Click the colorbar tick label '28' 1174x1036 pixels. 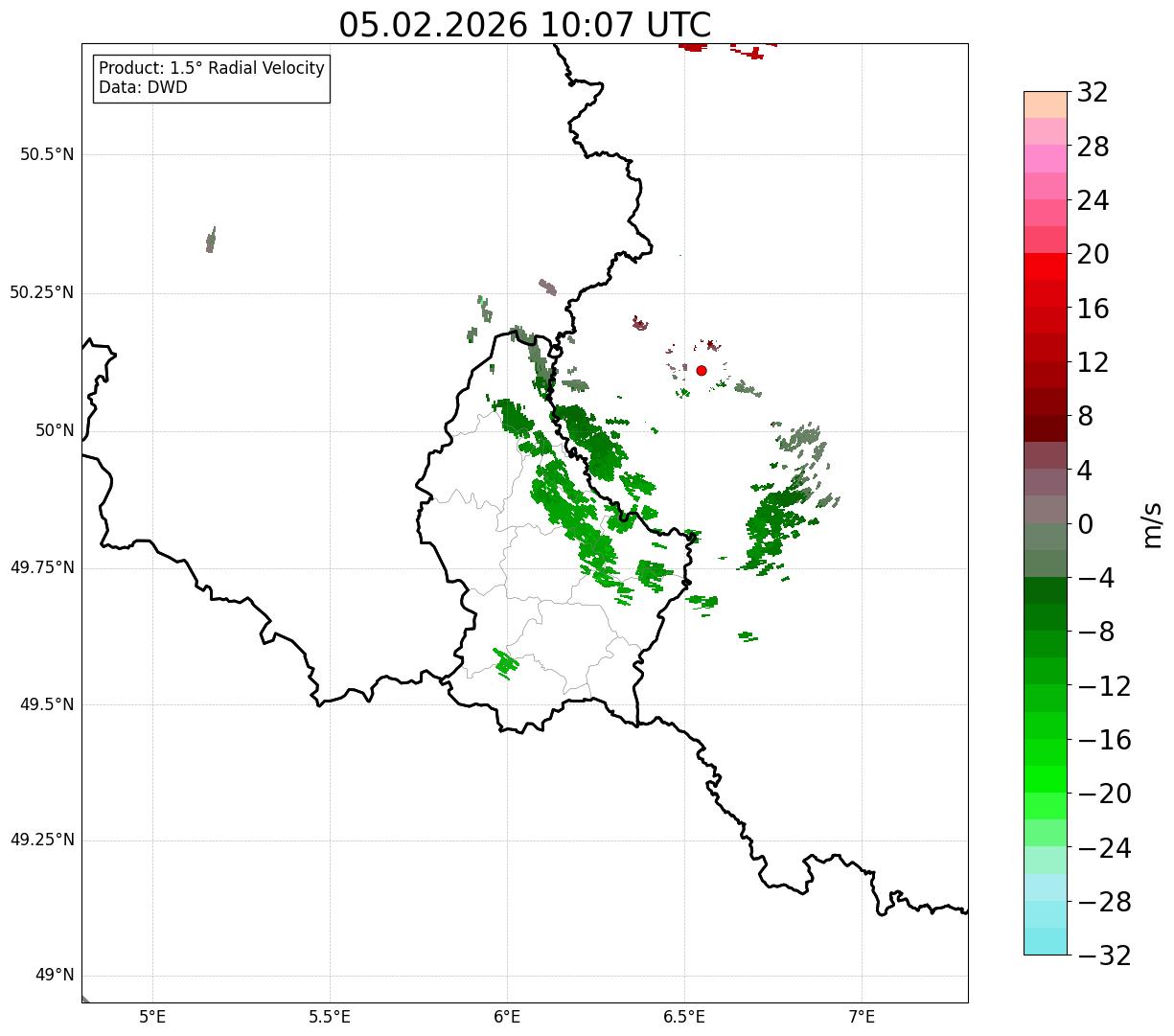[x=1093, y=147]
